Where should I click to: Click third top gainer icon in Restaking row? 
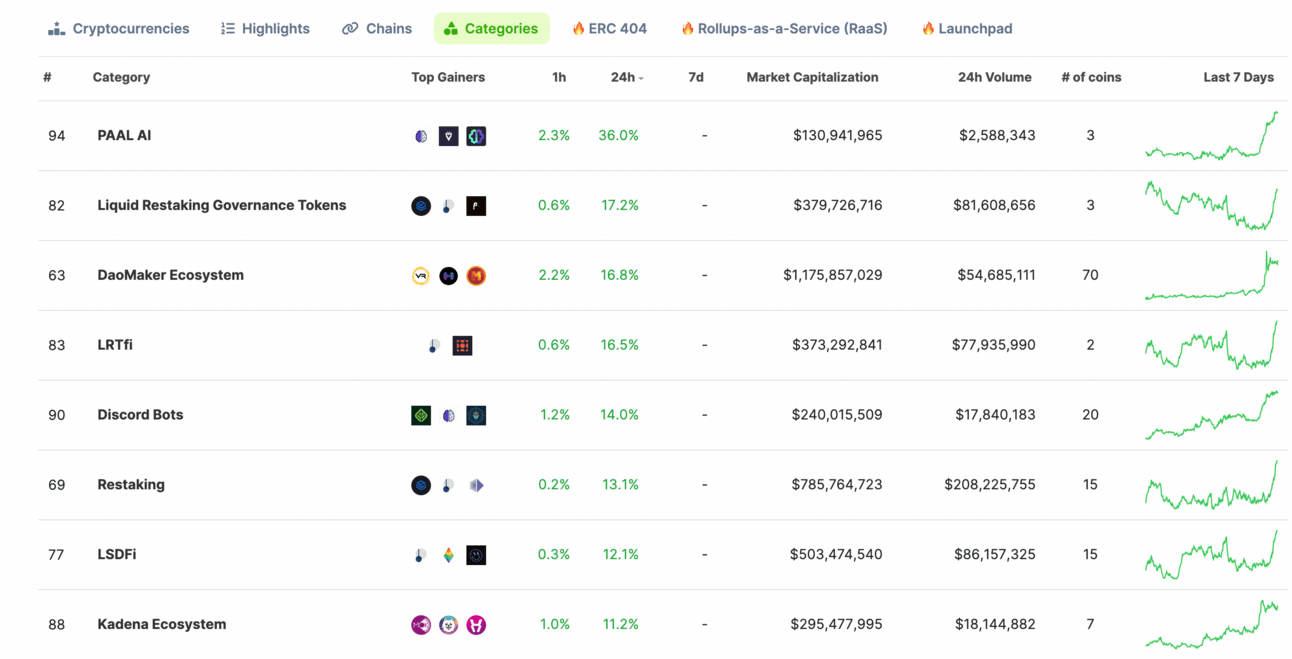pyautogui.click(x=476, y=485)
